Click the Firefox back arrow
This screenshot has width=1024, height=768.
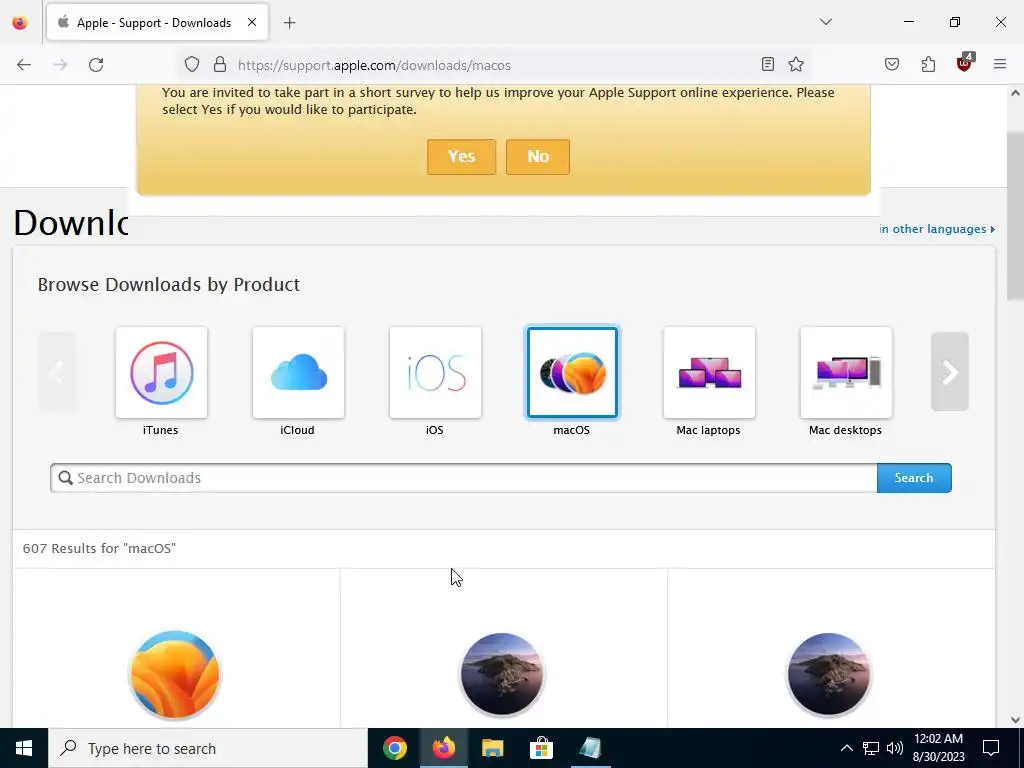[24, 65]
